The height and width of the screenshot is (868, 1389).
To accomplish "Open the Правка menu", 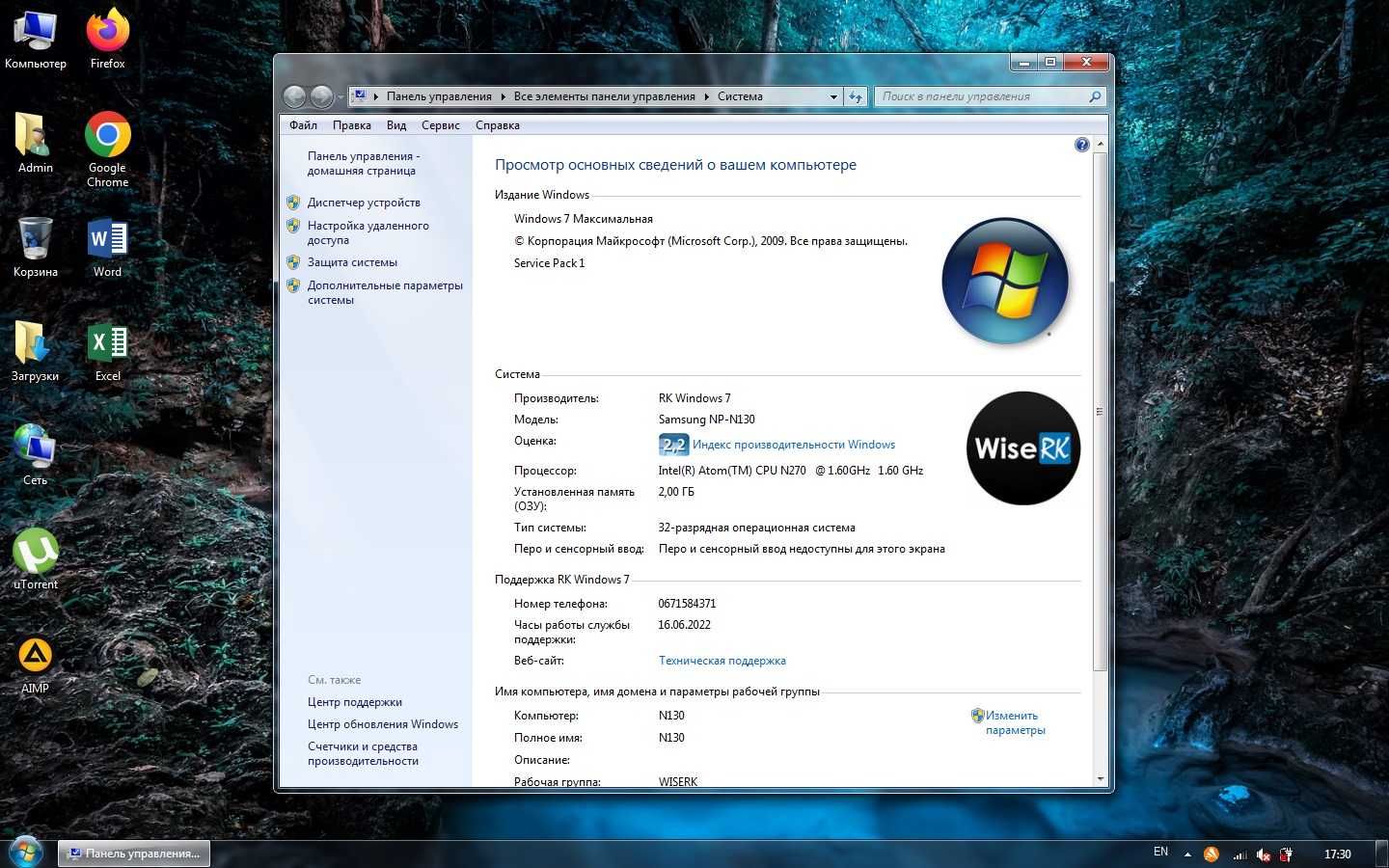I will click(352, 125).
